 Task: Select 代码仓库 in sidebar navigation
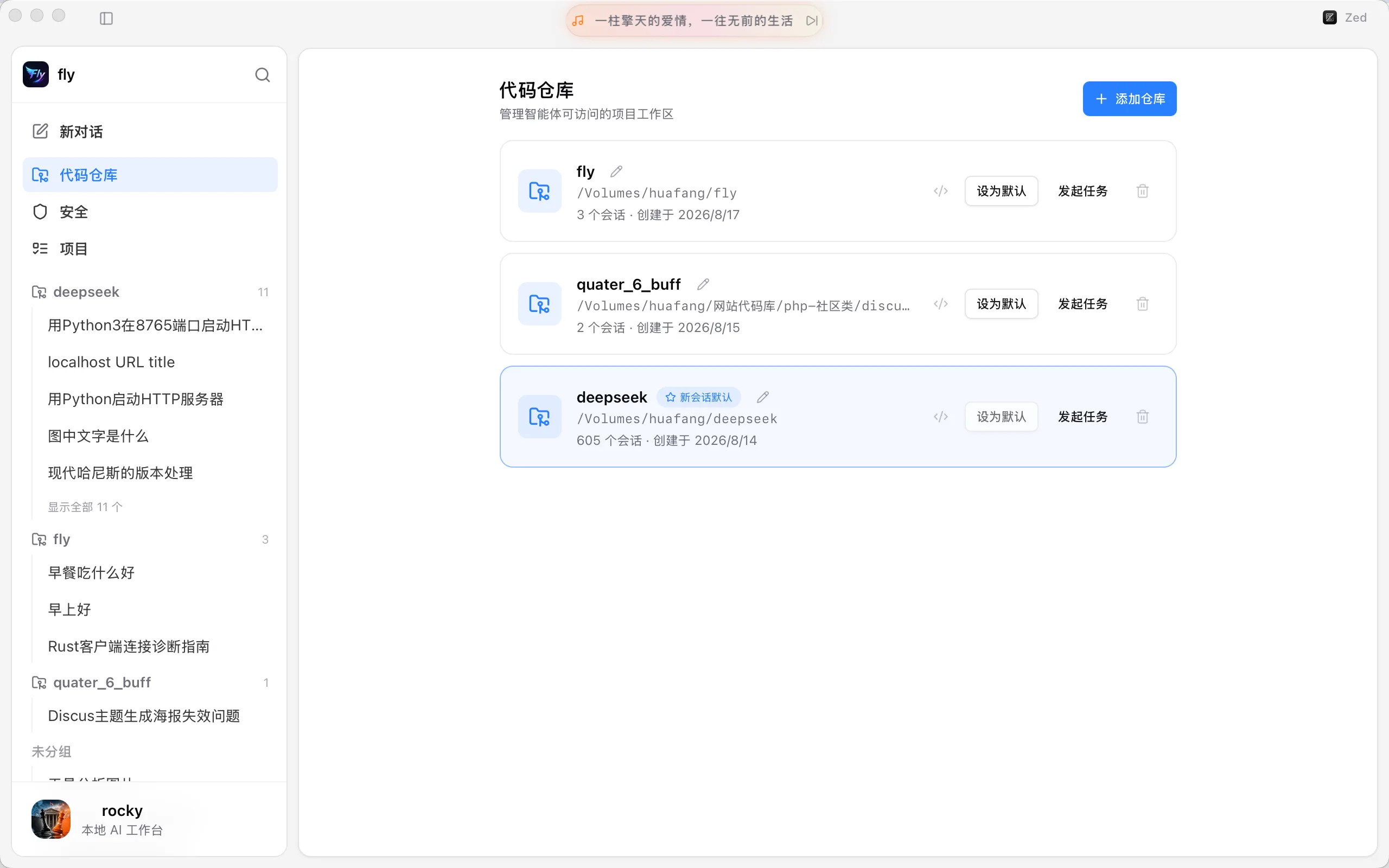pyautogui.click(x=150, y=175)
